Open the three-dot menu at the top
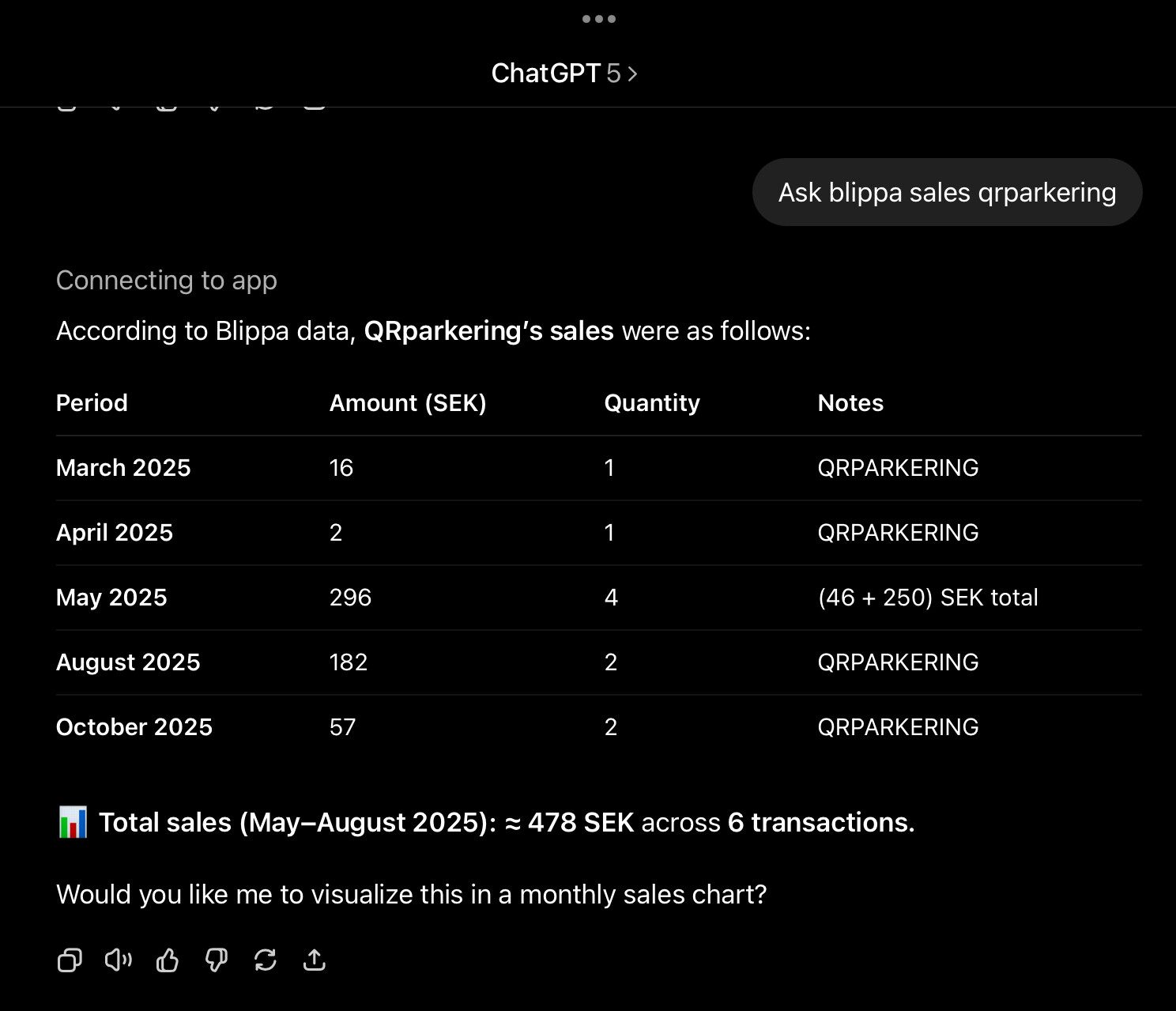1176x1011 pixels. [x=598, y=19]
